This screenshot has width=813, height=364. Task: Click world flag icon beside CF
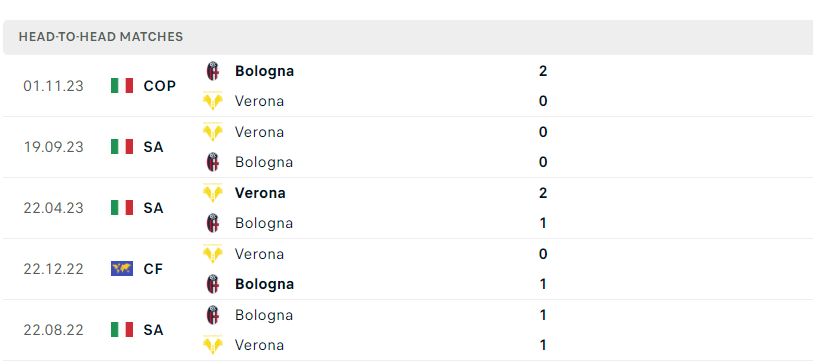point(122,269)
